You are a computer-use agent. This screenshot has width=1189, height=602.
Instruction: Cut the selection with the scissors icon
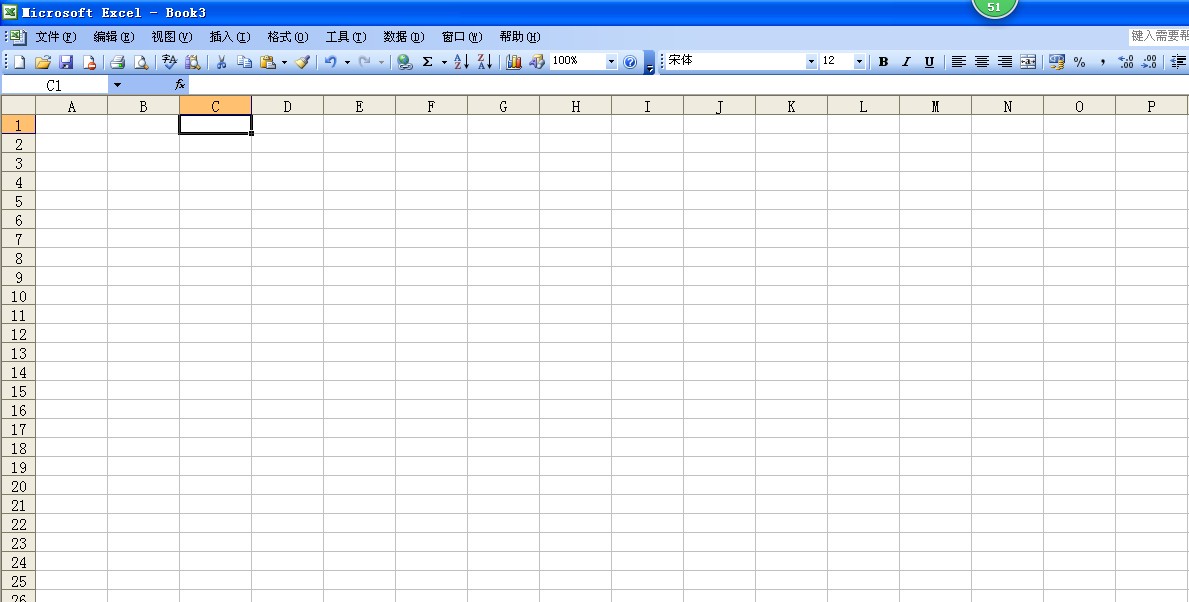[x=221, y=62]
